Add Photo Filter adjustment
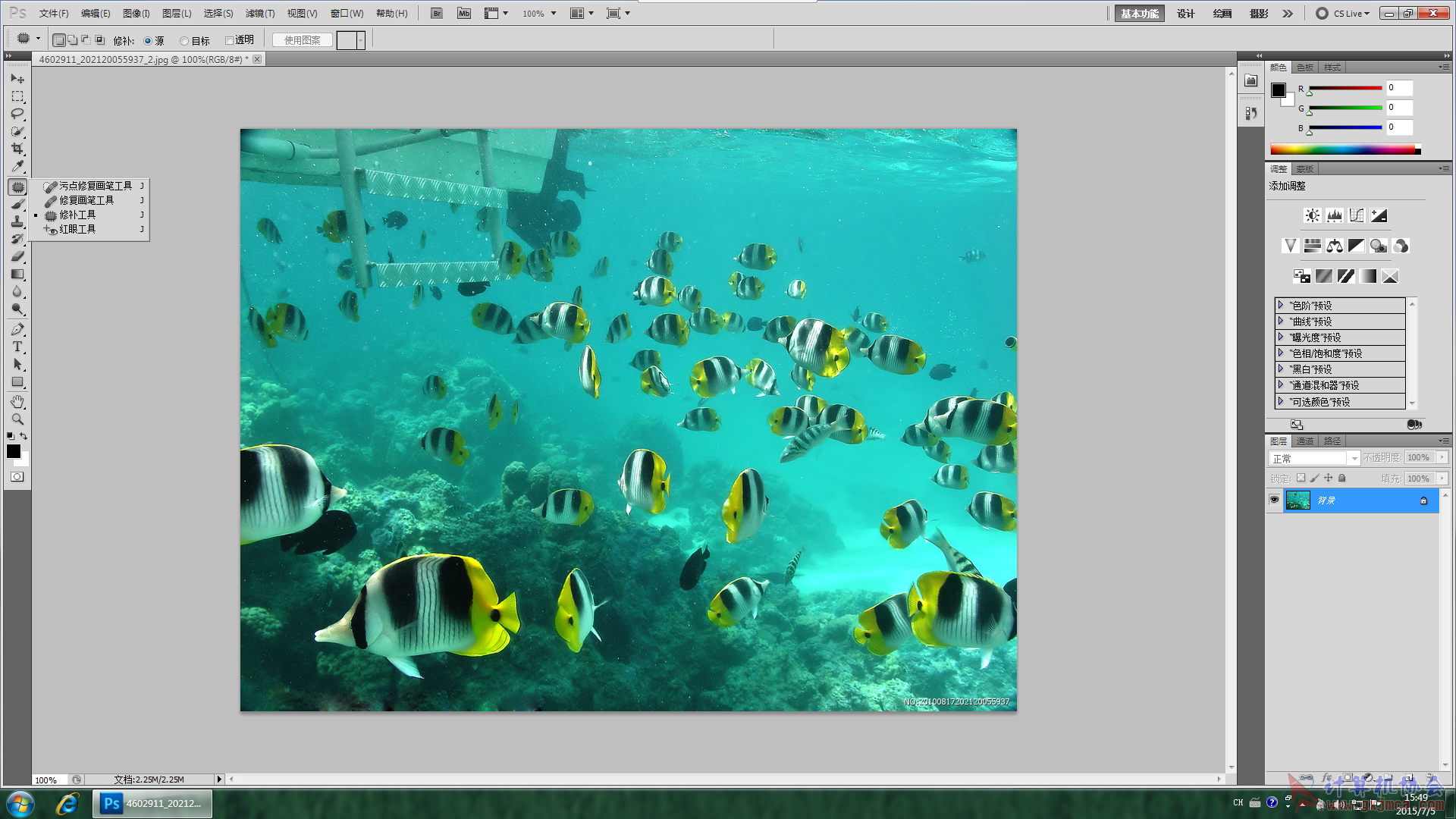Image resolution: width=1456 pixels, height=819 pixels. pos(1379,246)
